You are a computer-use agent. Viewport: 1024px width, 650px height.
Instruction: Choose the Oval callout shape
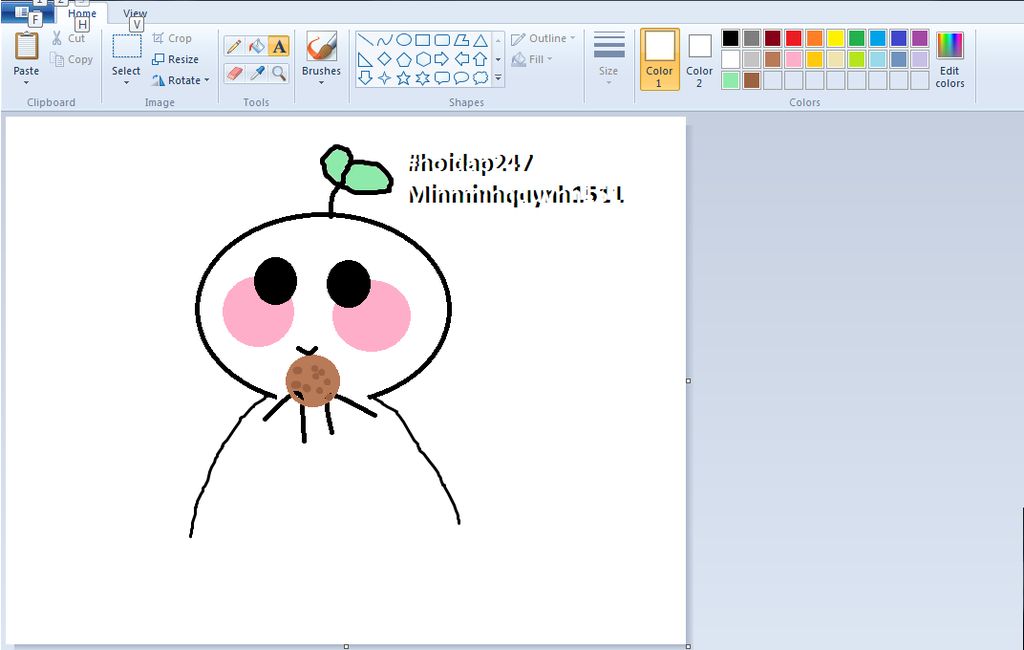(461, 78)
